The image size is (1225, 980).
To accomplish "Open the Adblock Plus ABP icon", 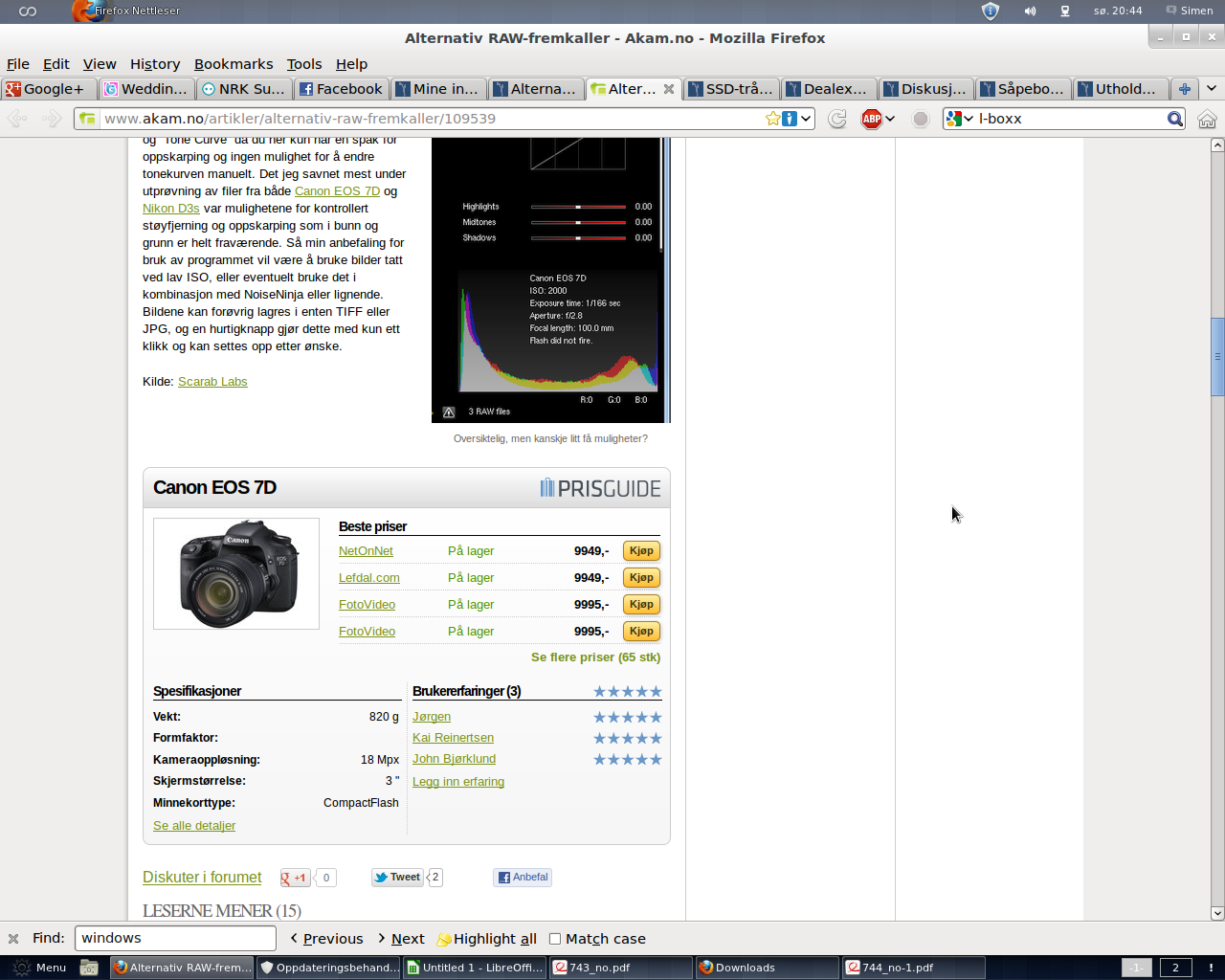I will pos(872,119).
